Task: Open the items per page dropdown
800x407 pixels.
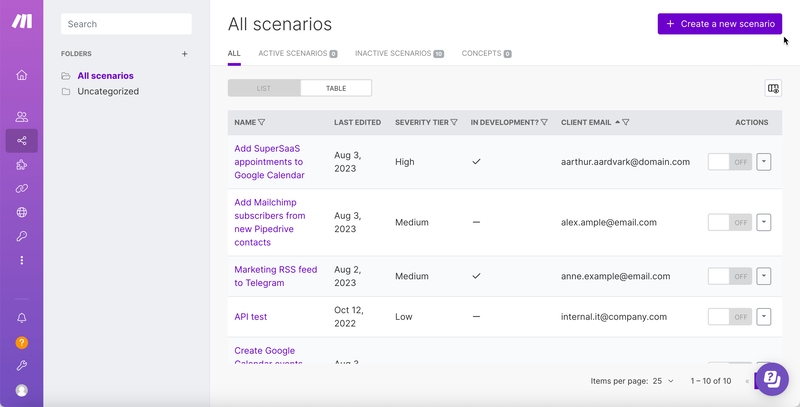Action: (664, 381)
